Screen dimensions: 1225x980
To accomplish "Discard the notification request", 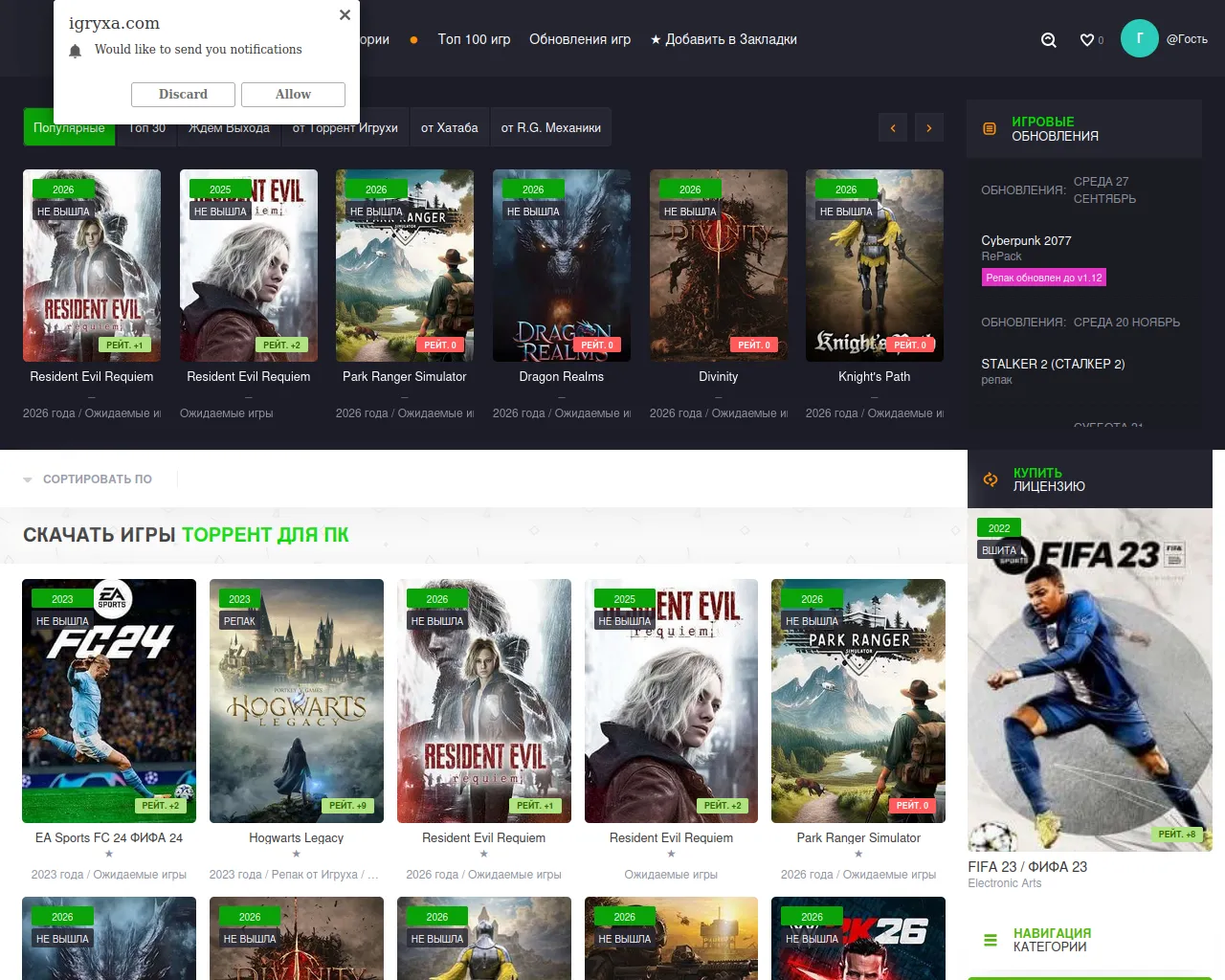I will 183,95.
